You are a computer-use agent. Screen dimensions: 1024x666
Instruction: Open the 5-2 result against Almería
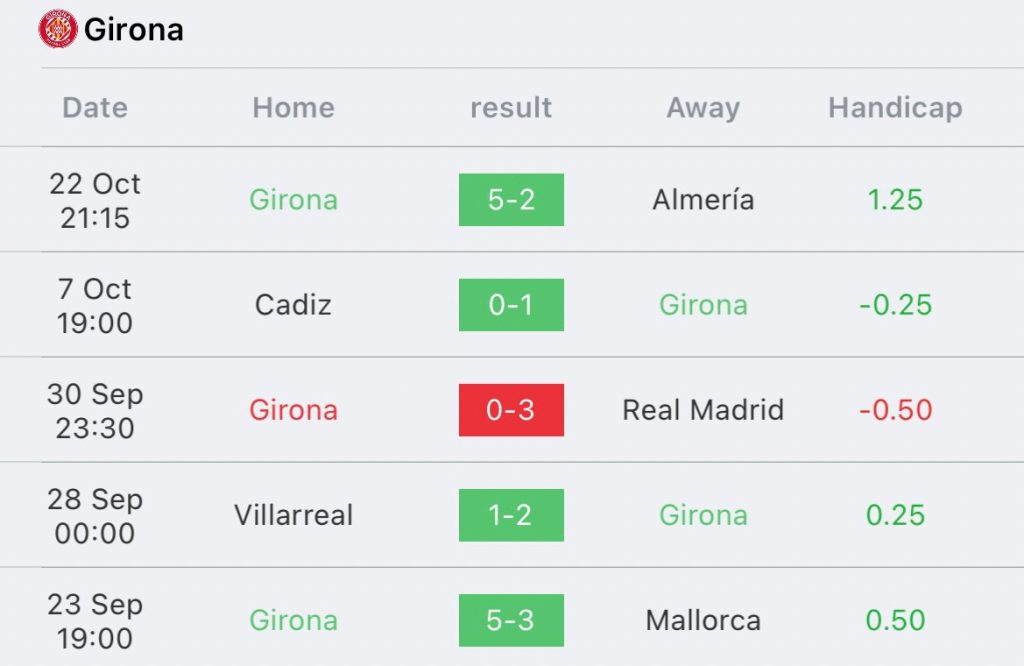(x=511, y=200)
